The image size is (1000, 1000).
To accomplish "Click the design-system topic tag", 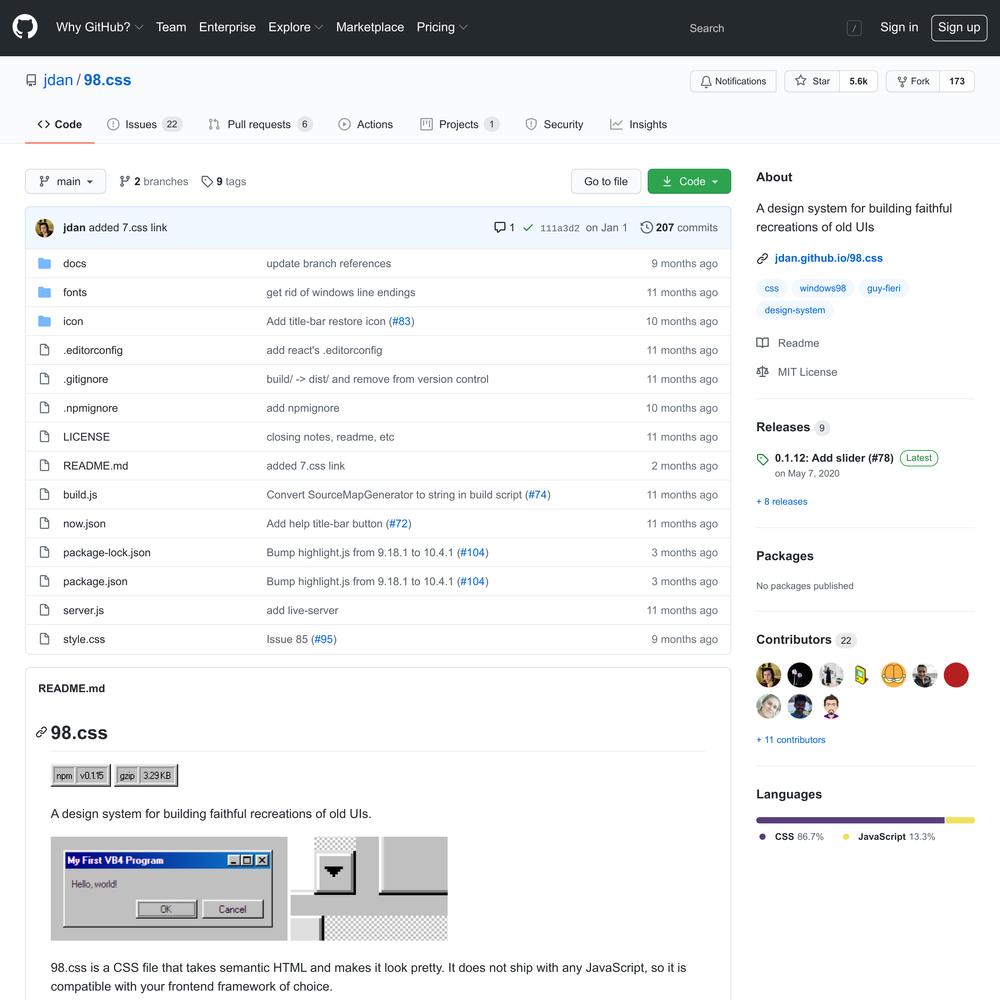I will point(794,311).
